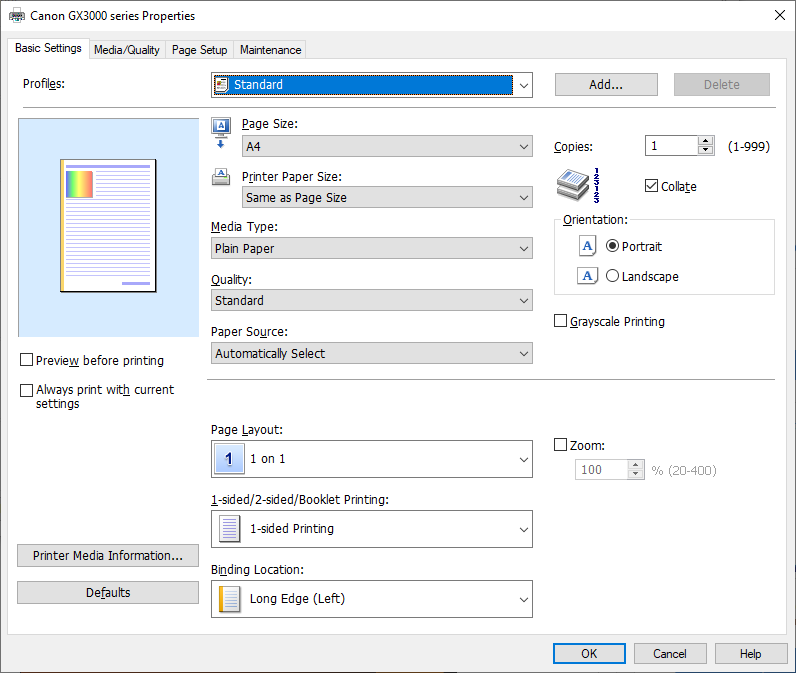Click the printer icon in title bar
Viewport: 796px width, 673px height.
click(17, 16)
